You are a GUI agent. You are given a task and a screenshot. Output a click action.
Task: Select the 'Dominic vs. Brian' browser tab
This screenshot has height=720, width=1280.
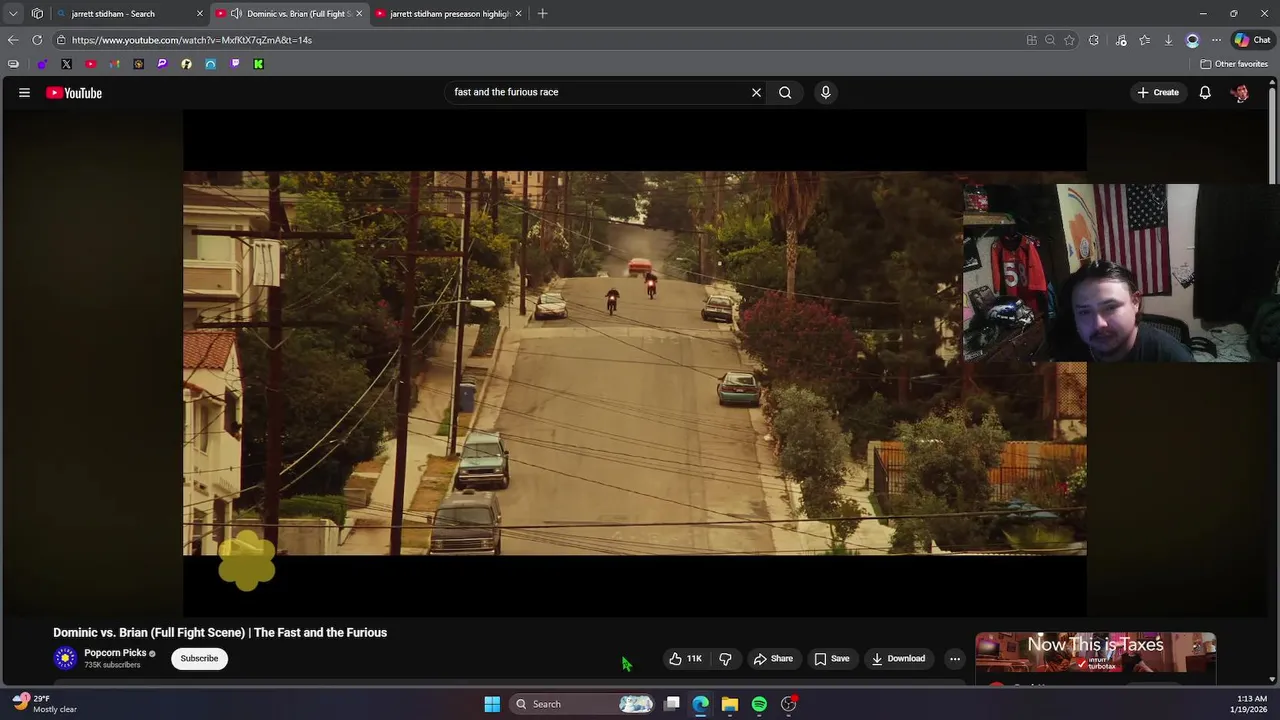pos(290,14)
